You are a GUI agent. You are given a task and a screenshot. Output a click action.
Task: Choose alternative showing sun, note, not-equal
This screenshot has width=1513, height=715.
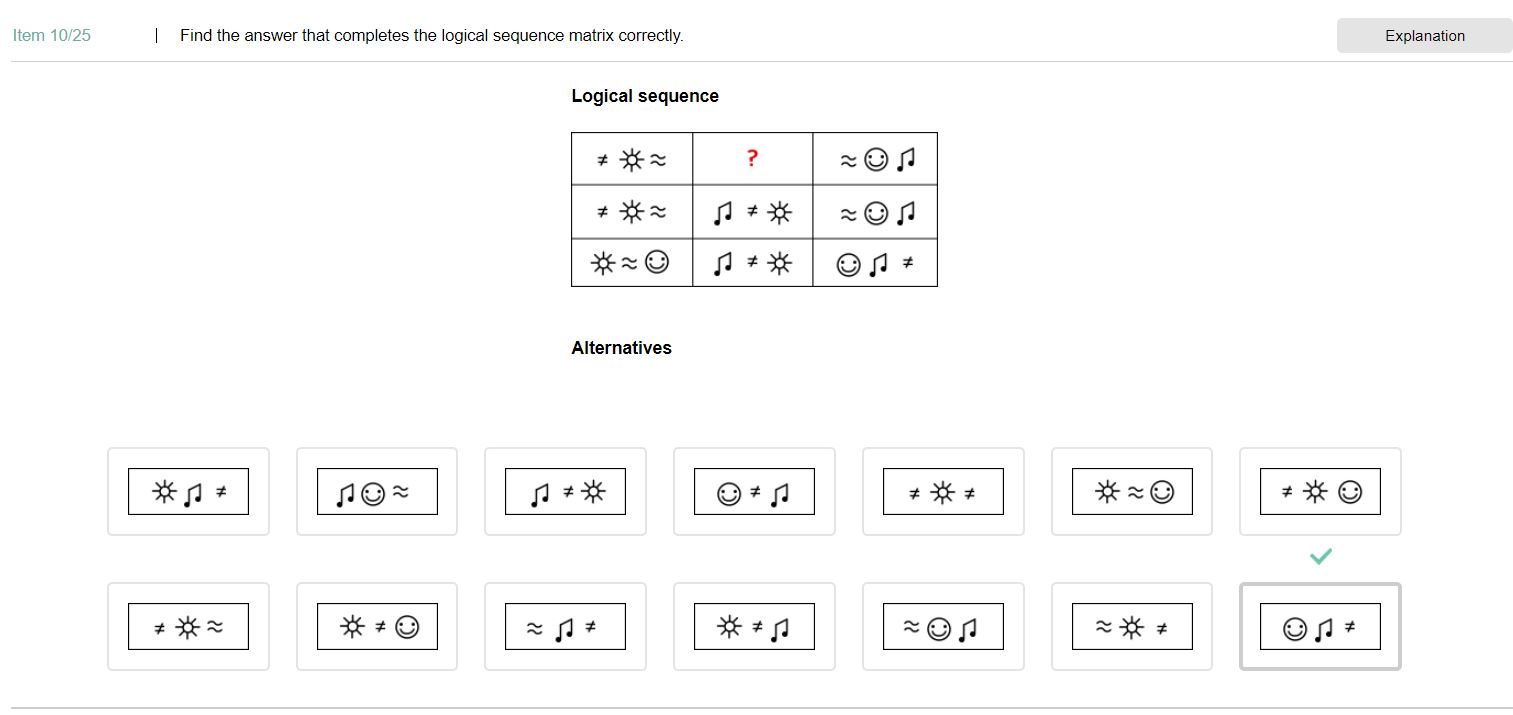[x=188, y=492]
